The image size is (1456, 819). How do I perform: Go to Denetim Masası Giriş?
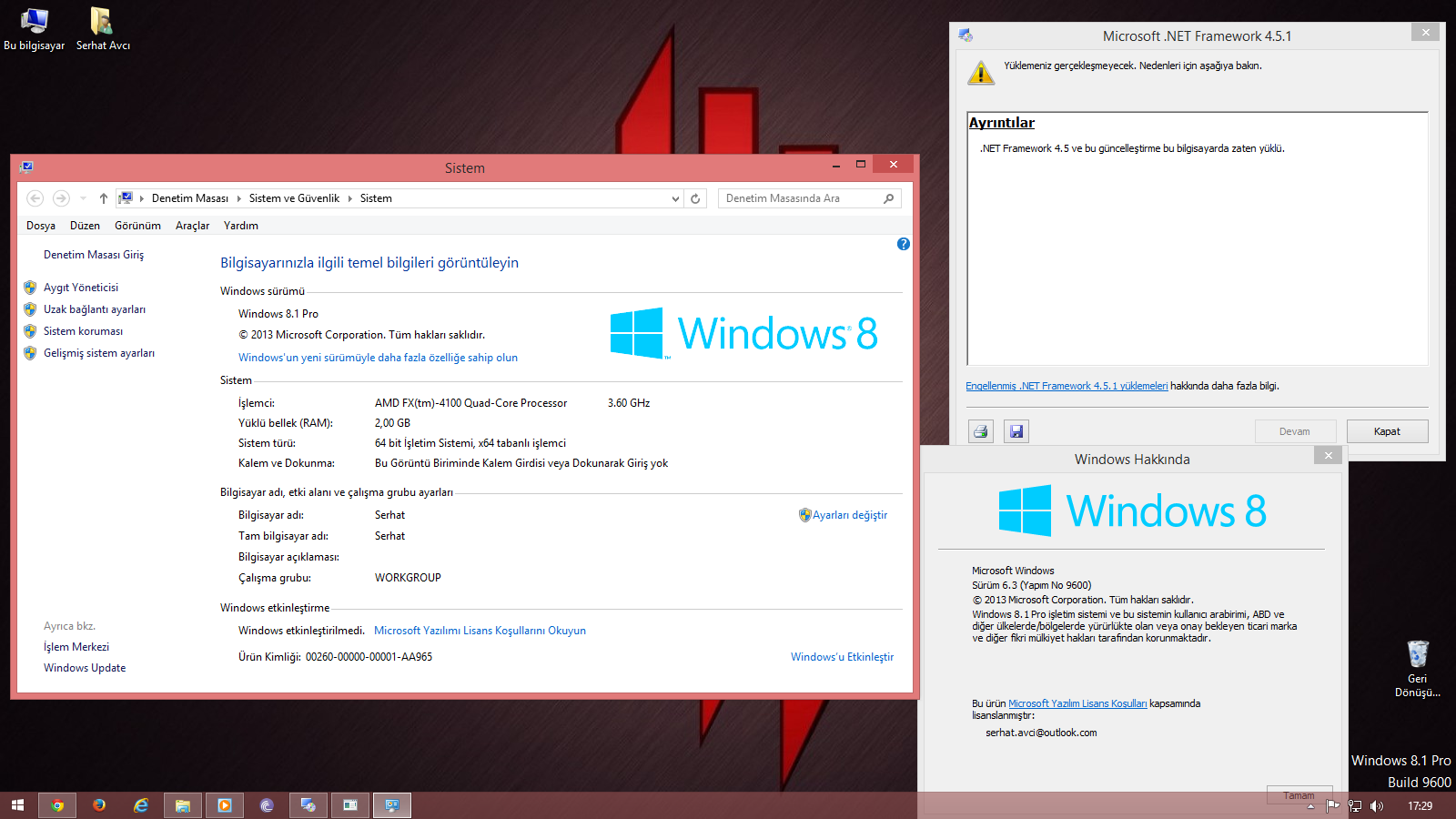94,255
